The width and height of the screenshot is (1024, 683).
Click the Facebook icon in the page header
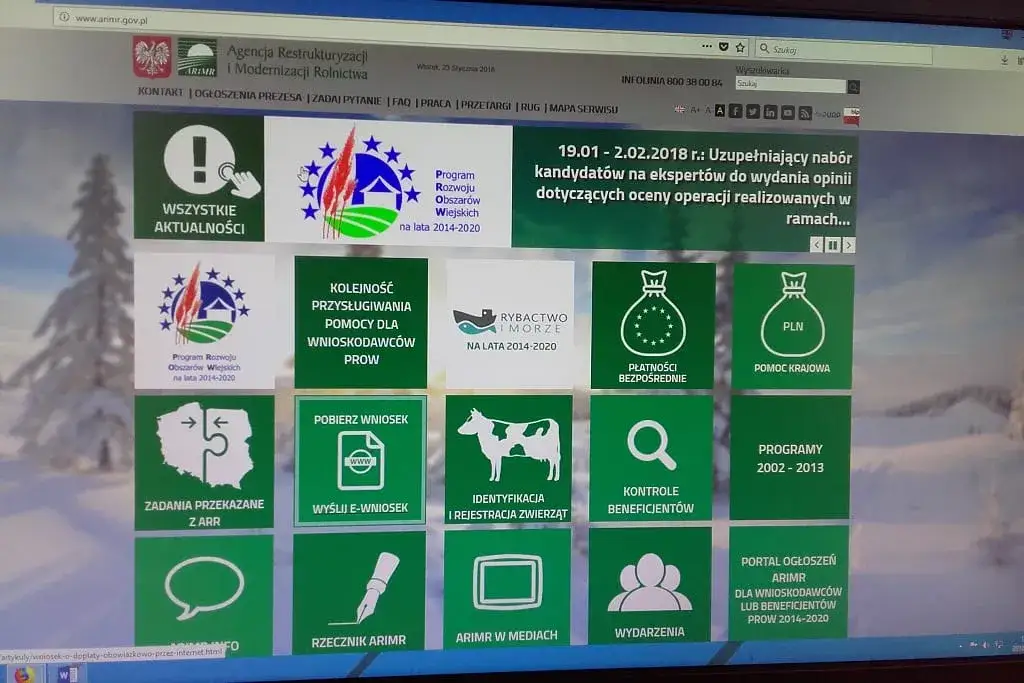(737, 111)
